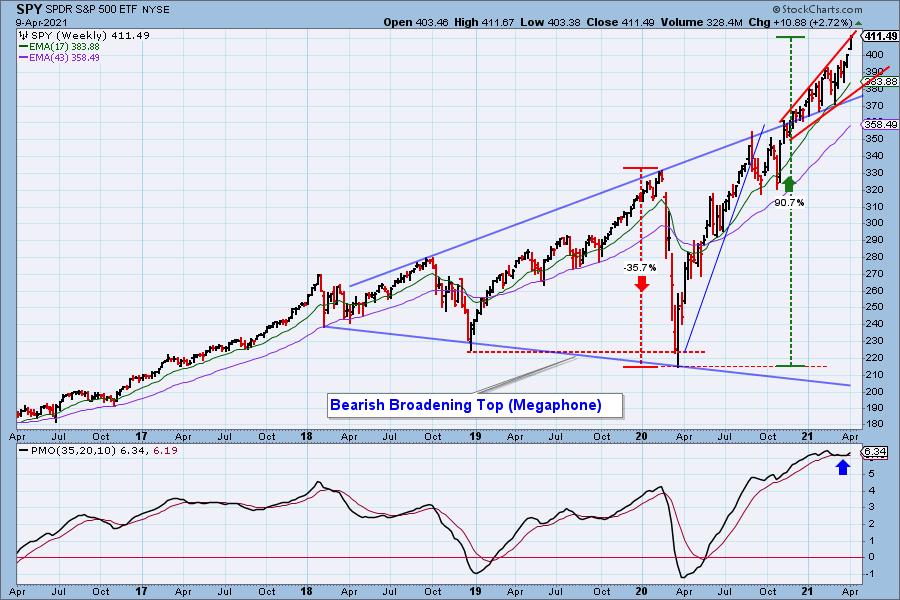
Task: Select the 'SPY (Weekly) 411.49' legend entry
Action: pos(90,36)
